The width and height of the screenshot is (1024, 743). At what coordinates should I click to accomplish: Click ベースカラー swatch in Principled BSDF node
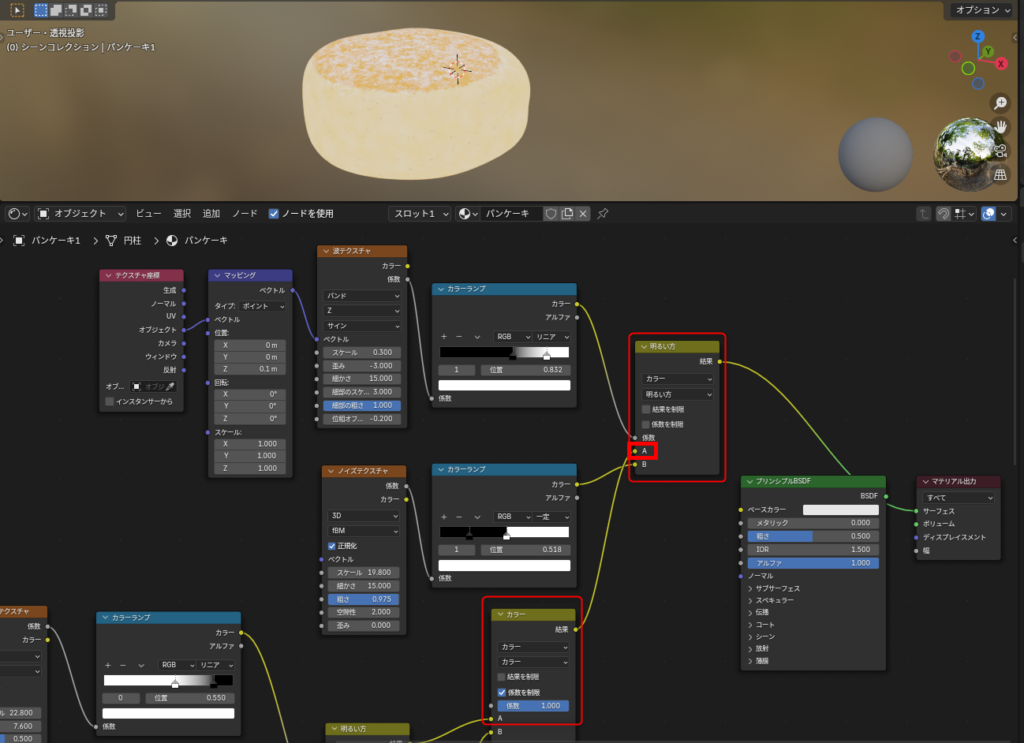(840, 510)
